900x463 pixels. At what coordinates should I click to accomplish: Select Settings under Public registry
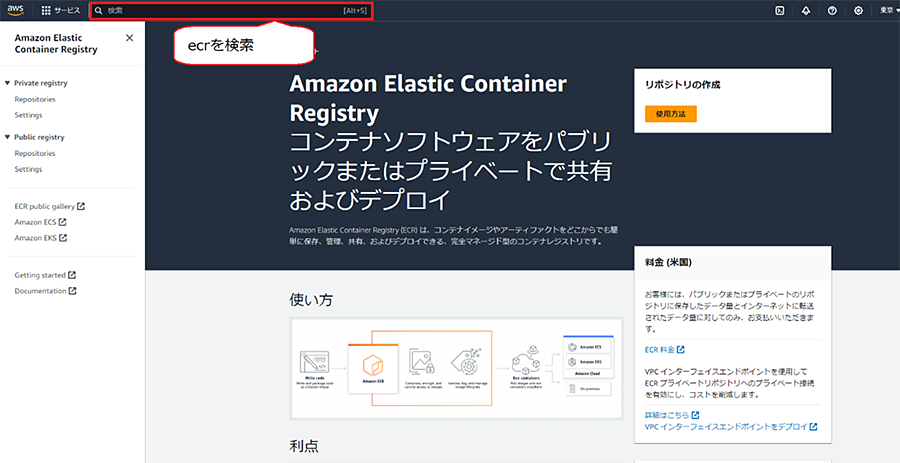tap(28, 169)
